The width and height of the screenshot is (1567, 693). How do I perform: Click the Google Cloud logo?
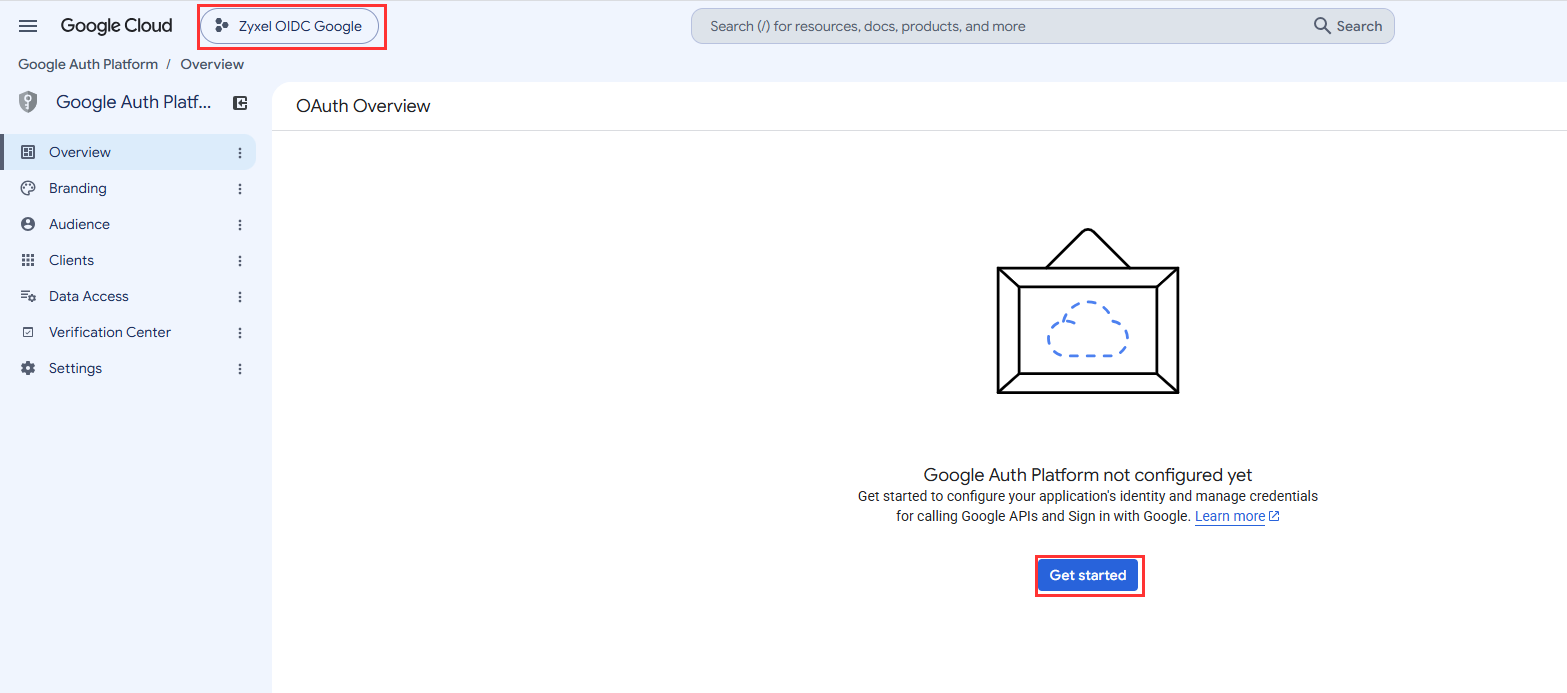(x=116, y=26)
